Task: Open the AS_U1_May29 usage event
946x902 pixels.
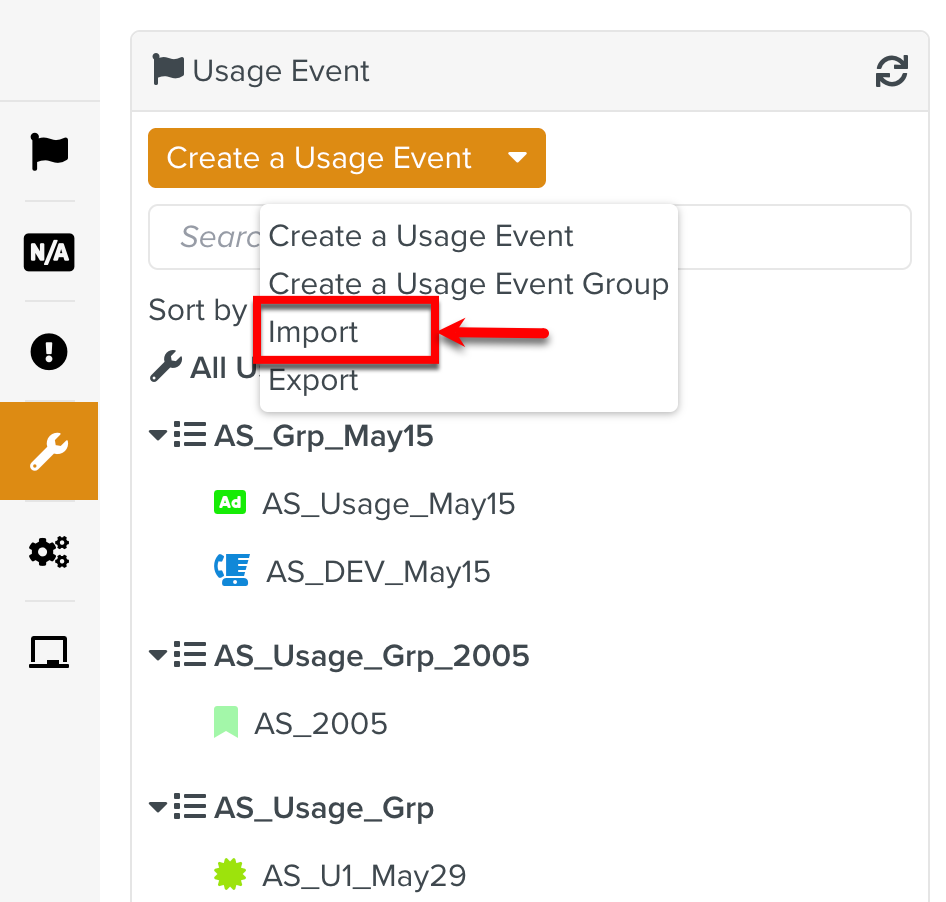Action: click(364, 876)
